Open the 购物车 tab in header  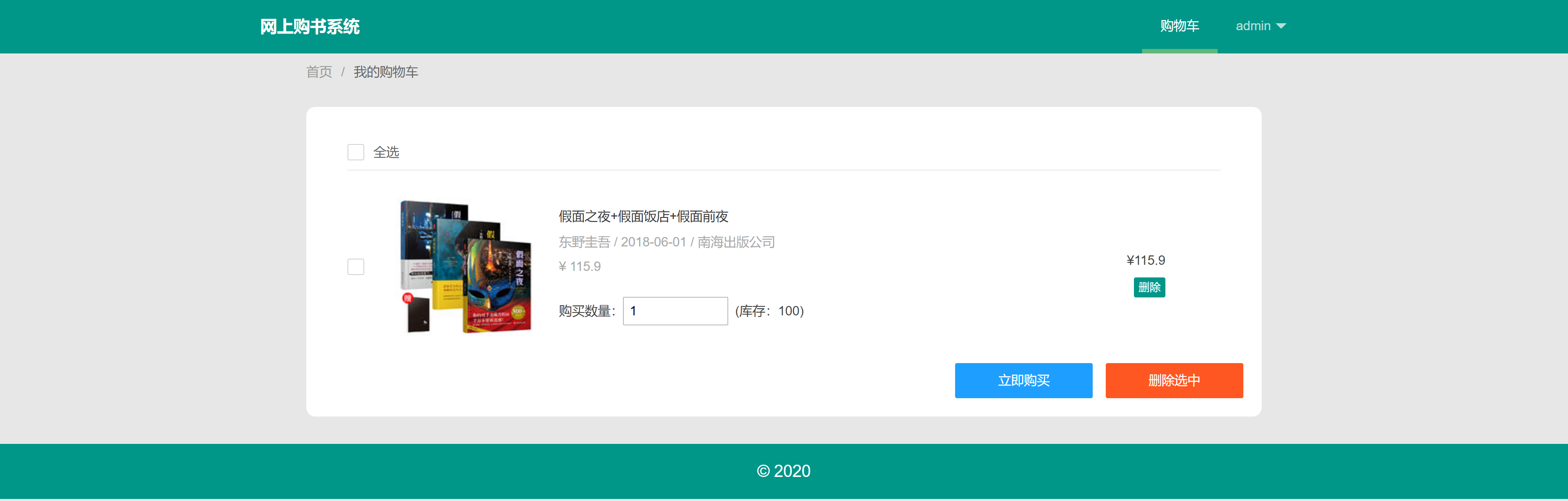click(1179, 26)
